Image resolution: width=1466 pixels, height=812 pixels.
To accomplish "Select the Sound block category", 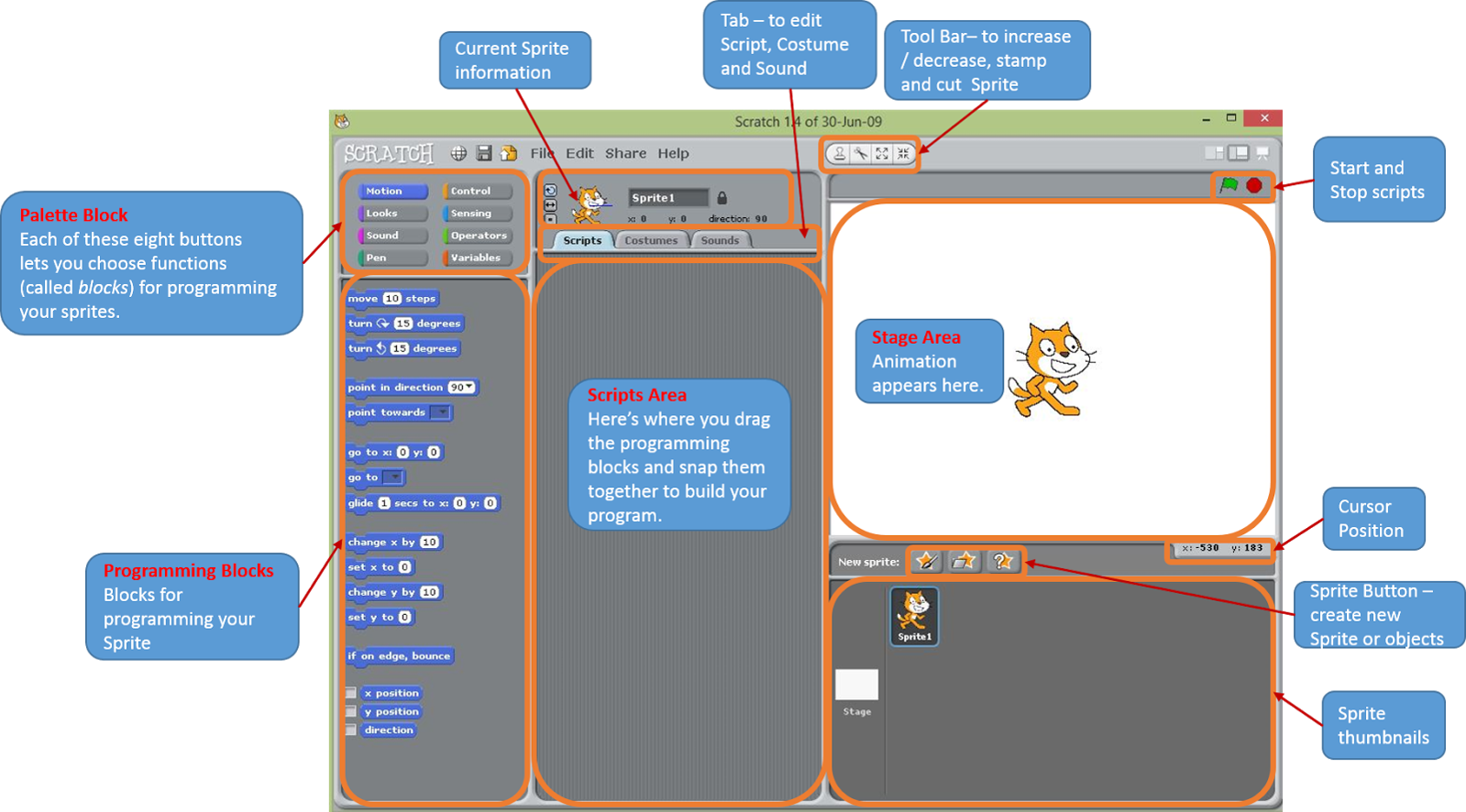I will coord(392,236).
